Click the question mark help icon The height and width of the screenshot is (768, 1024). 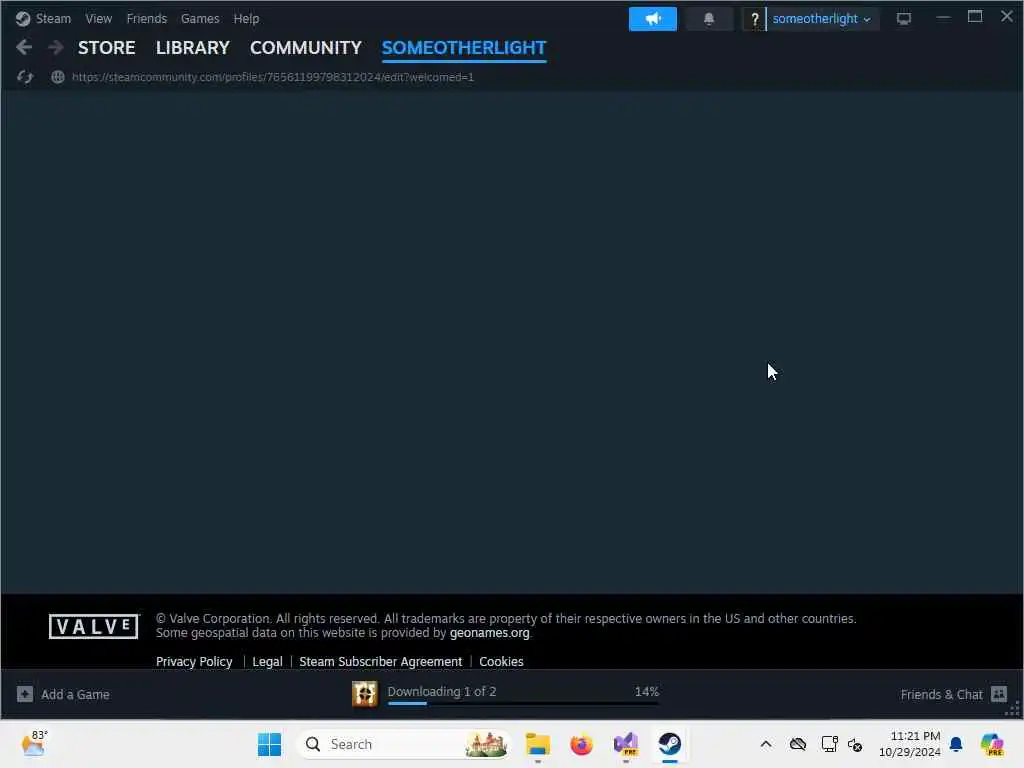tap(754, 19)
